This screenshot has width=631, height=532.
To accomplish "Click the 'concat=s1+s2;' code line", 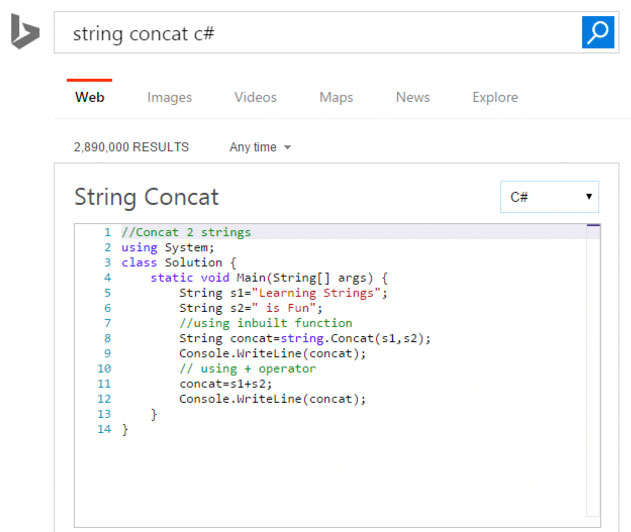I will point(226,384).
